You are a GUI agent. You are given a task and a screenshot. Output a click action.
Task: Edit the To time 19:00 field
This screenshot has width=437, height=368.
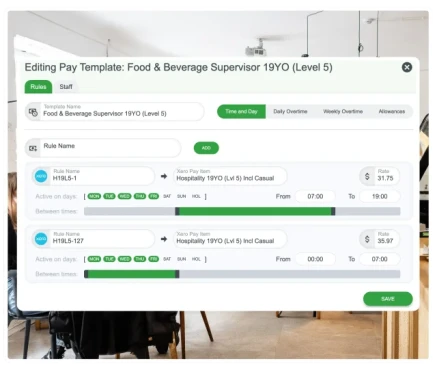point(380,196)
